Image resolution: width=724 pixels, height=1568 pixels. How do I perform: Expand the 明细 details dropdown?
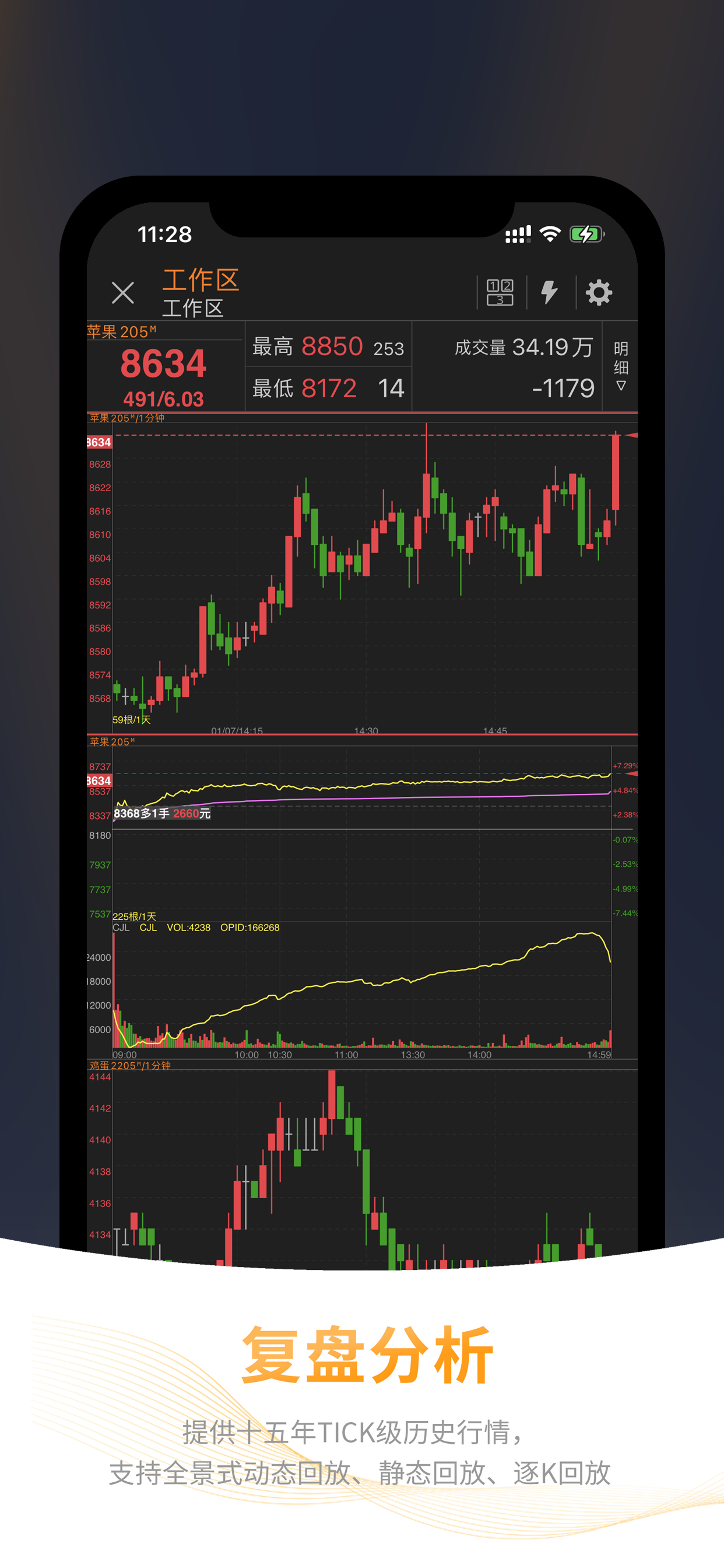pyautogui.click(x=621, y=366)
